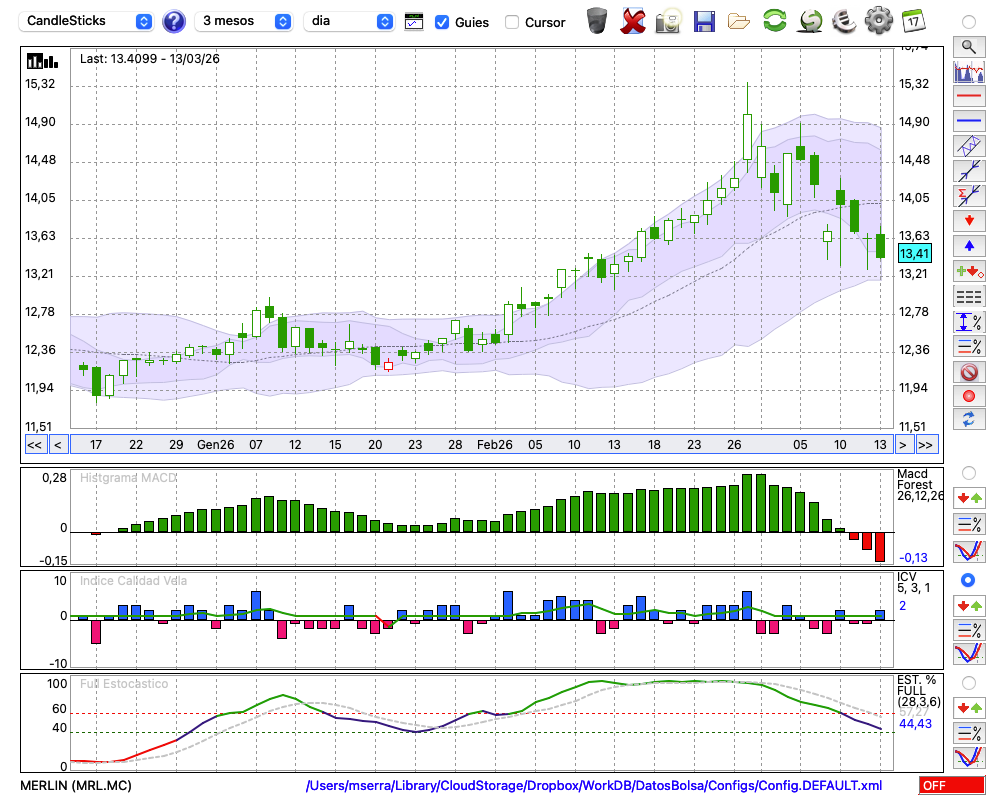
Task: Open the 3 mesos period dropdown
Action: [x=245, y=21]
